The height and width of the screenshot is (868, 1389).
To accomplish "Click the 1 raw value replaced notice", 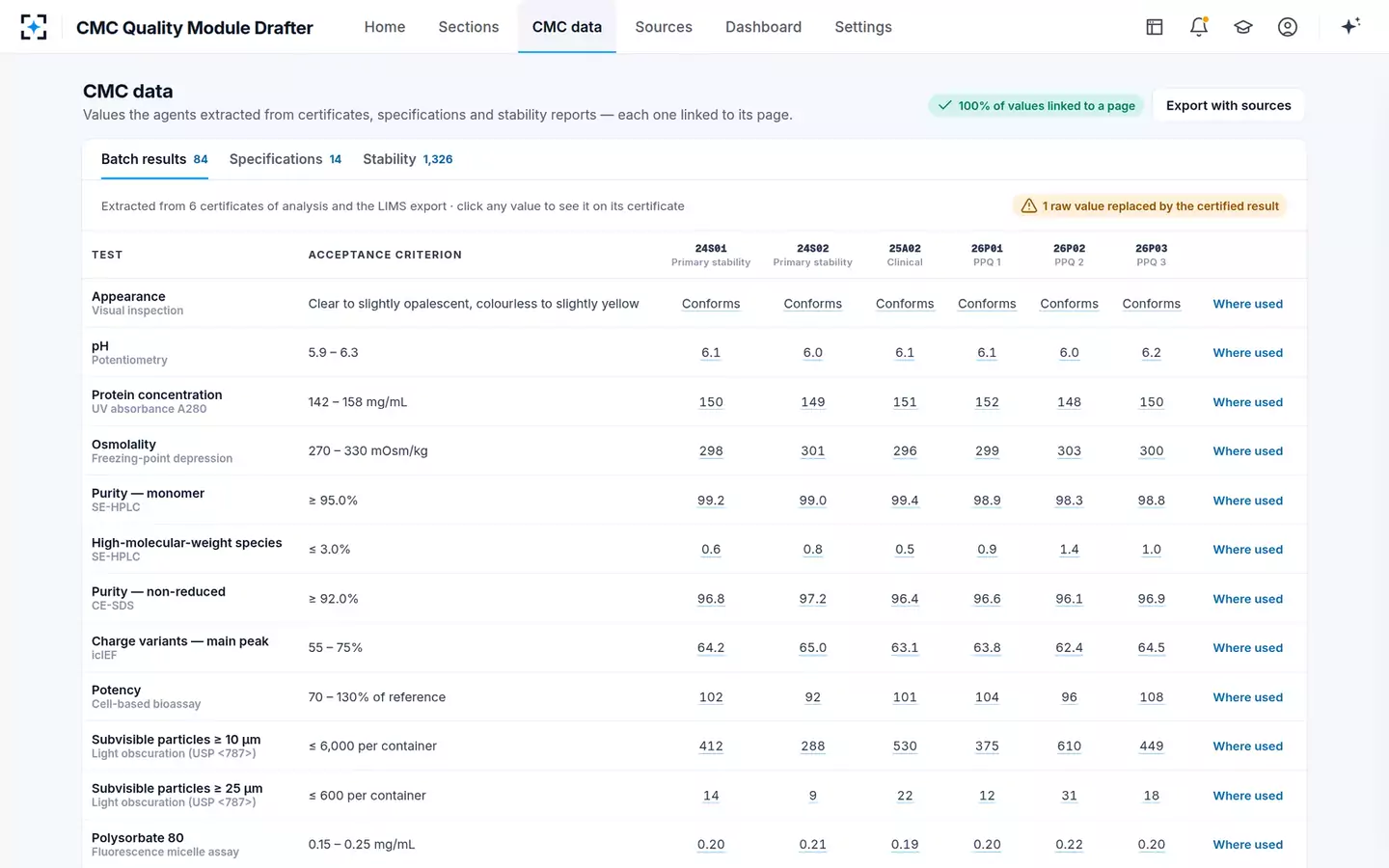I will pyautogui.click(x=1150, y=205).
